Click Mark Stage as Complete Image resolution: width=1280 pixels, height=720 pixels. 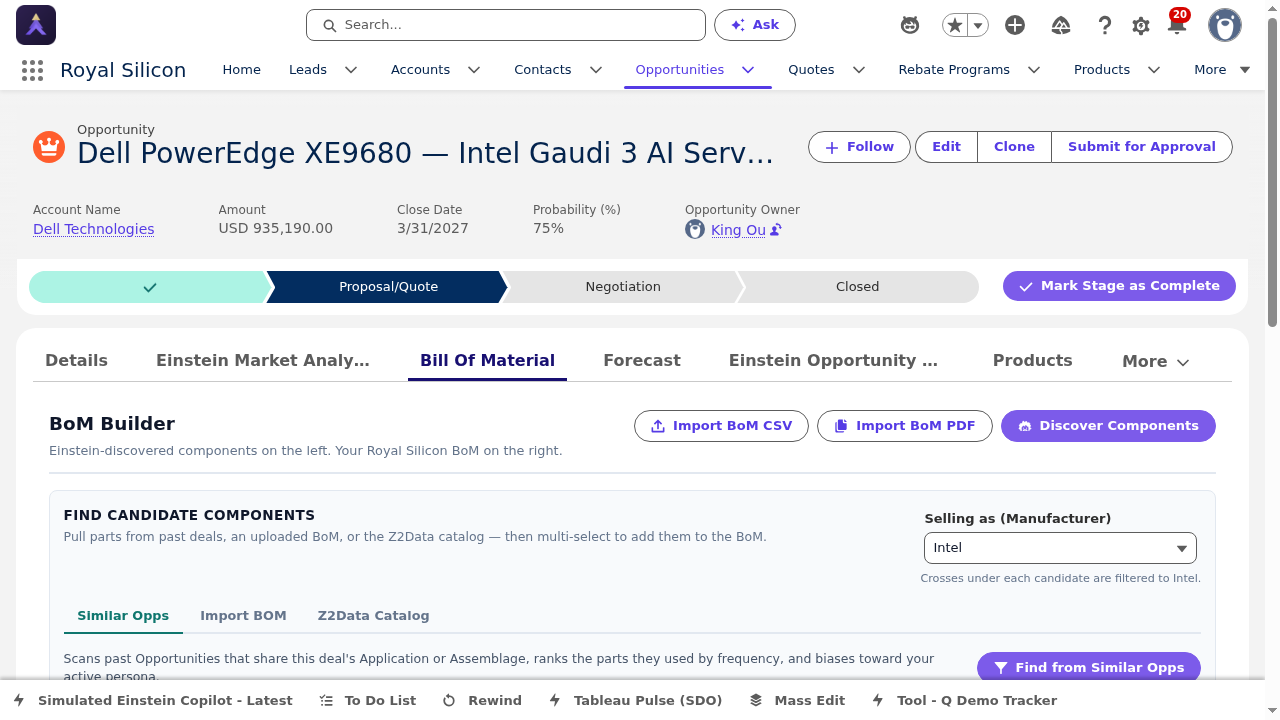1119,286
